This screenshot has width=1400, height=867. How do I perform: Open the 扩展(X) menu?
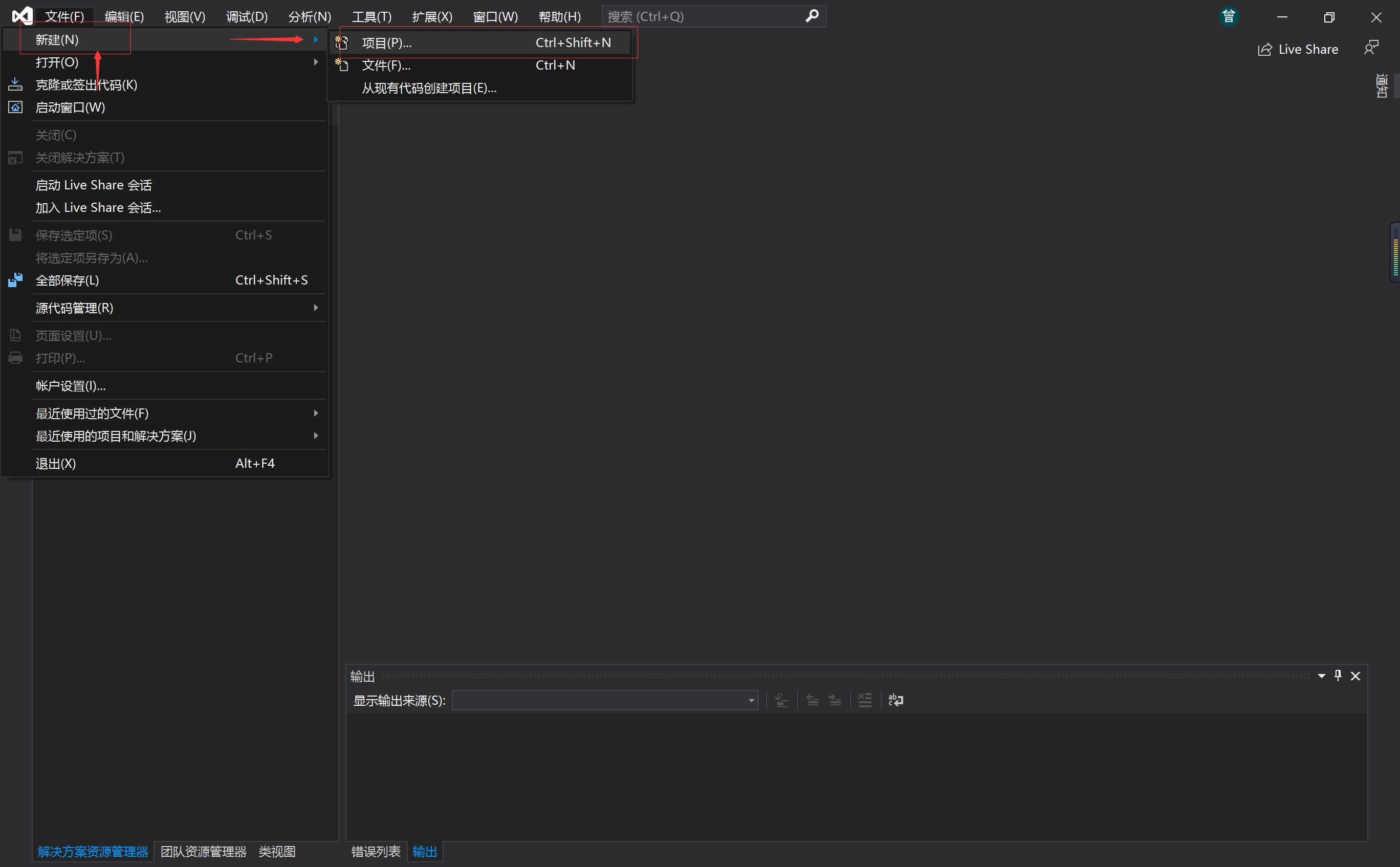[432, 16]
